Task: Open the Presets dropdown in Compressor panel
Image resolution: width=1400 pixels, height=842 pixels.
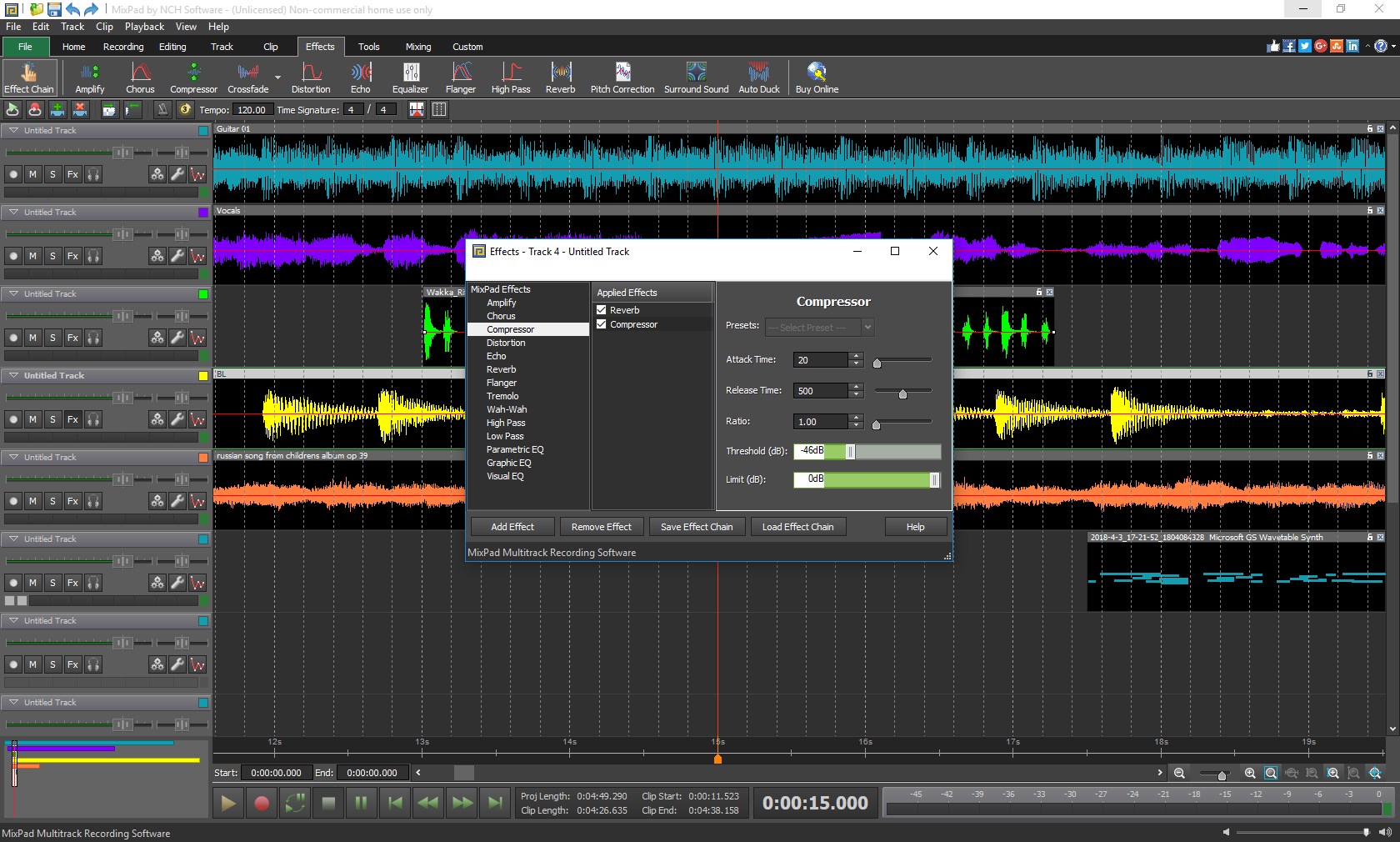Action: click(x=867, y=328)
